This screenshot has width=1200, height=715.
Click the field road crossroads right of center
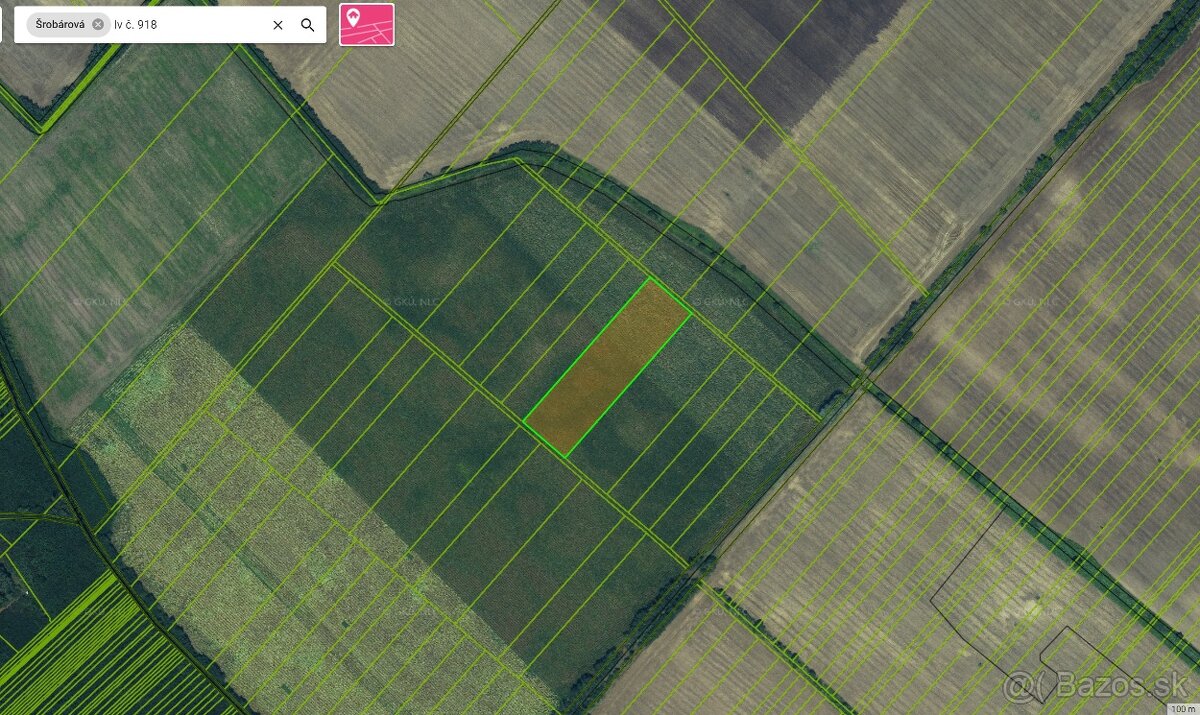(863, 381)
